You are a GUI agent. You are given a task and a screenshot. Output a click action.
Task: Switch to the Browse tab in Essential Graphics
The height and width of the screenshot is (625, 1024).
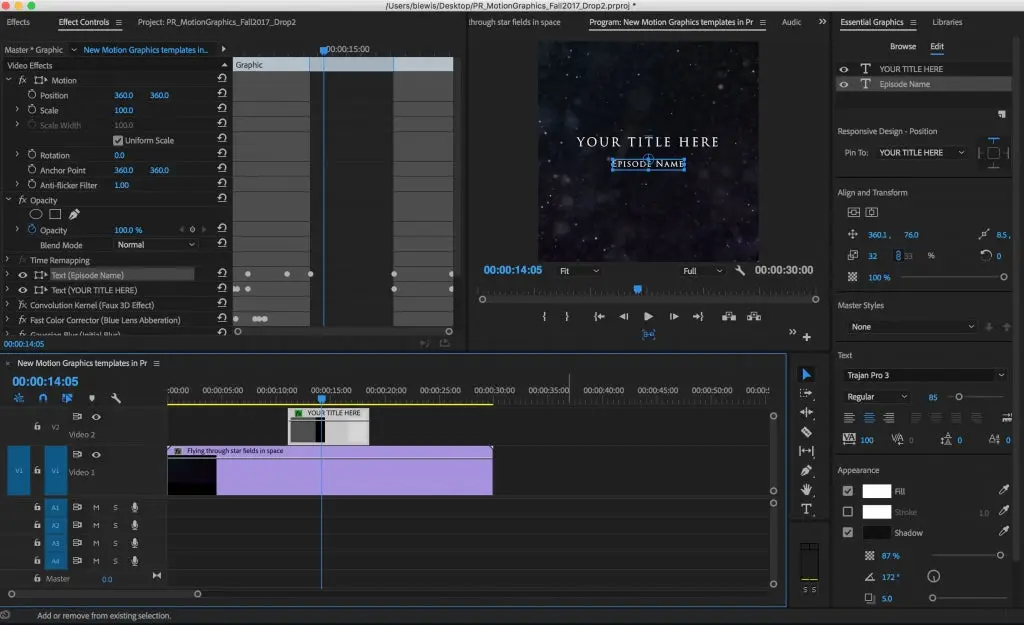[x=902, y=46]
